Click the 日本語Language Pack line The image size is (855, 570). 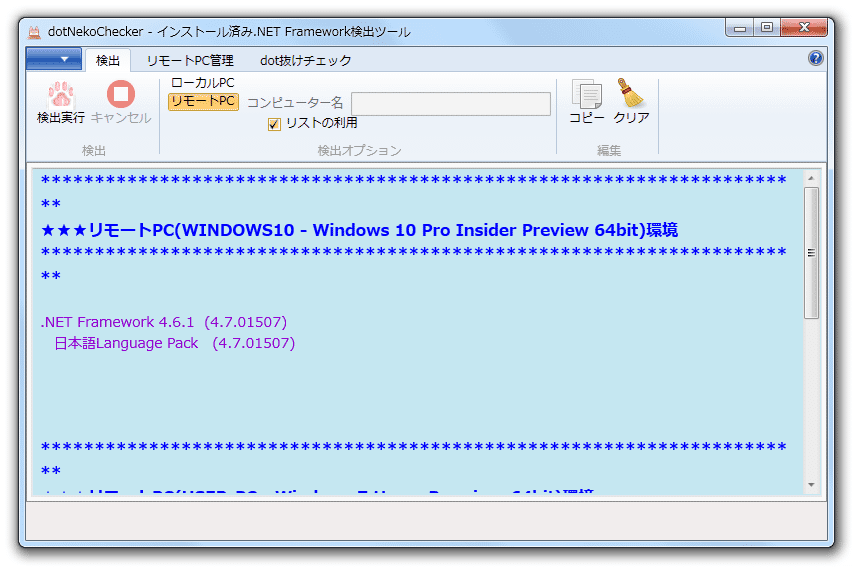tap(174, 344)
